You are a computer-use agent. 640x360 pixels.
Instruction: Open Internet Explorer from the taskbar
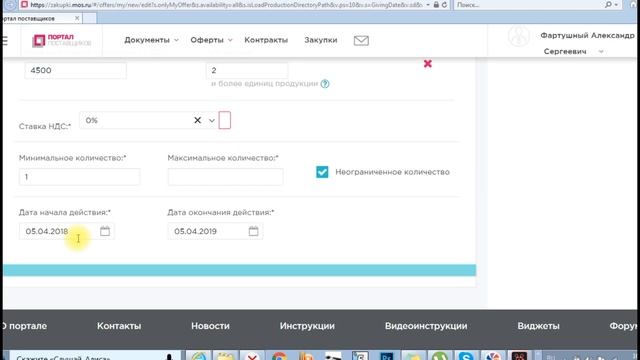[x=199, y=356]
